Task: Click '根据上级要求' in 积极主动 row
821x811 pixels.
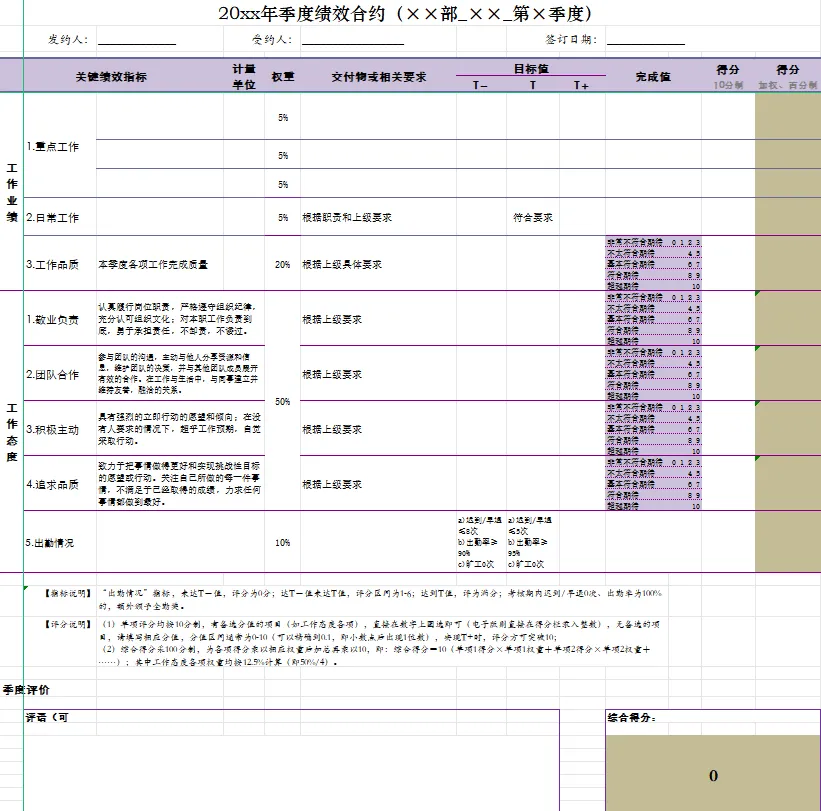Action: click(379, 429)
